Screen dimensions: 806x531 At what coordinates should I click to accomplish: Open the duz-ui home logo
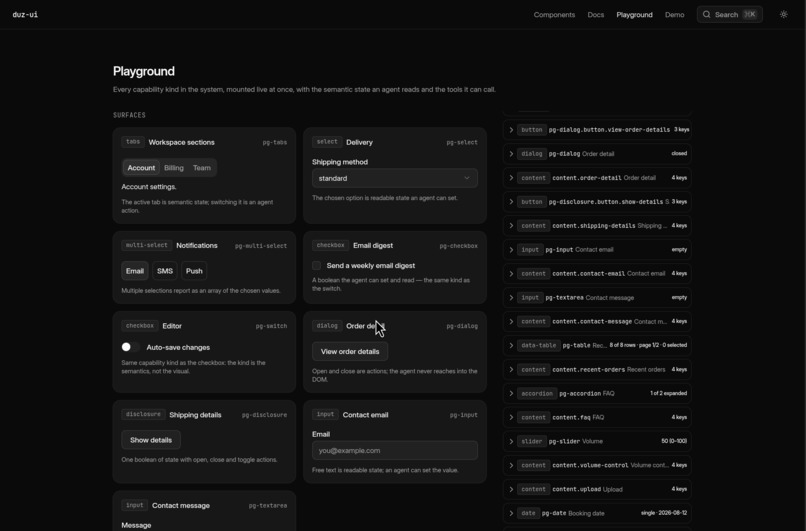[x=25, y=14]
